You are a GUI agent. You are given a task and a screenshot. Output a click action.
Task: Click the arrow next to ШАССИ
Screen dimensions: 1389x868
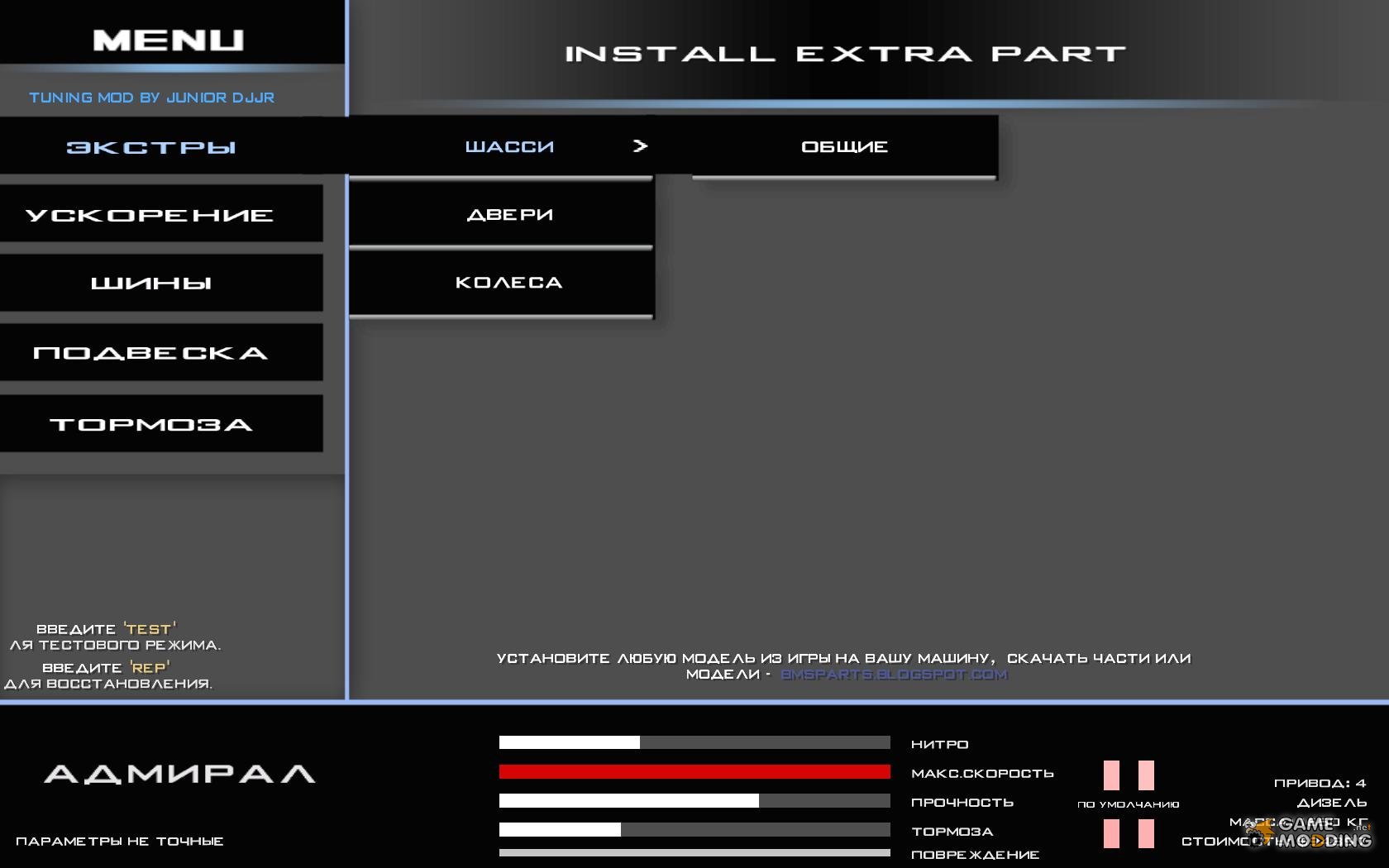tap(640, 146)
